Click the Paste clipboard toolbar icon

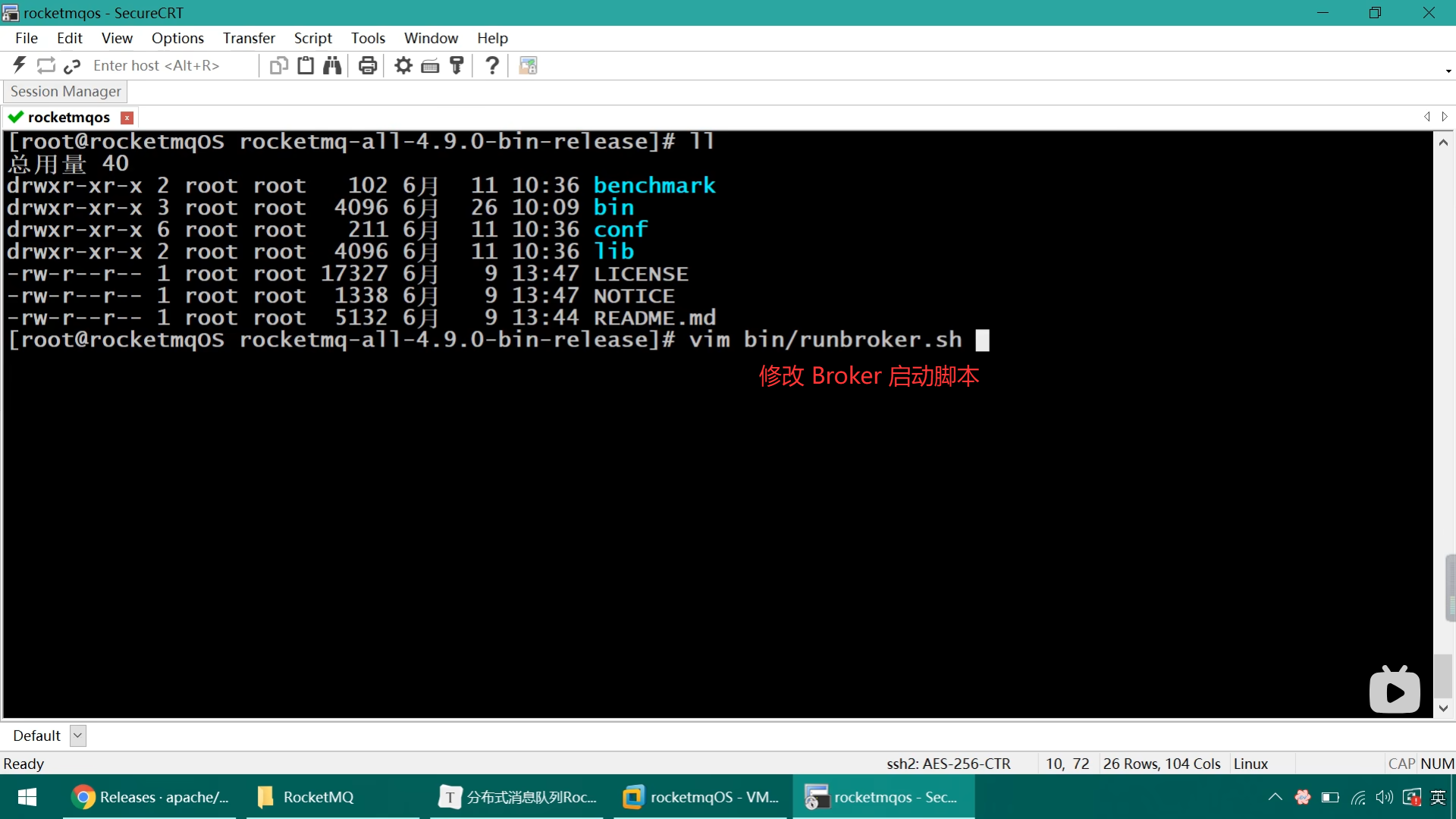(306, 65)
